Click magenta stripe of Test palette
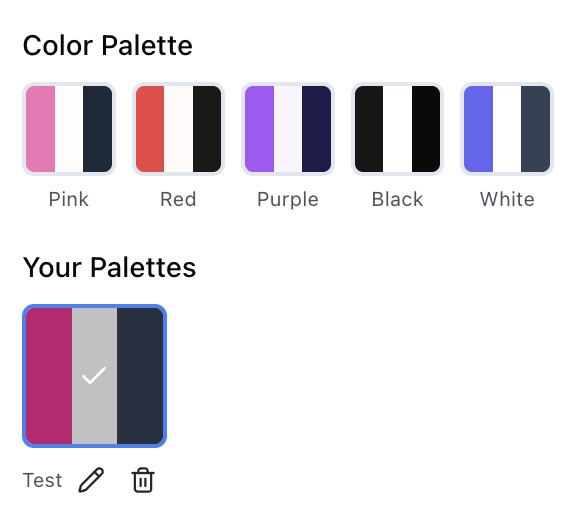 tap(49, 376)
